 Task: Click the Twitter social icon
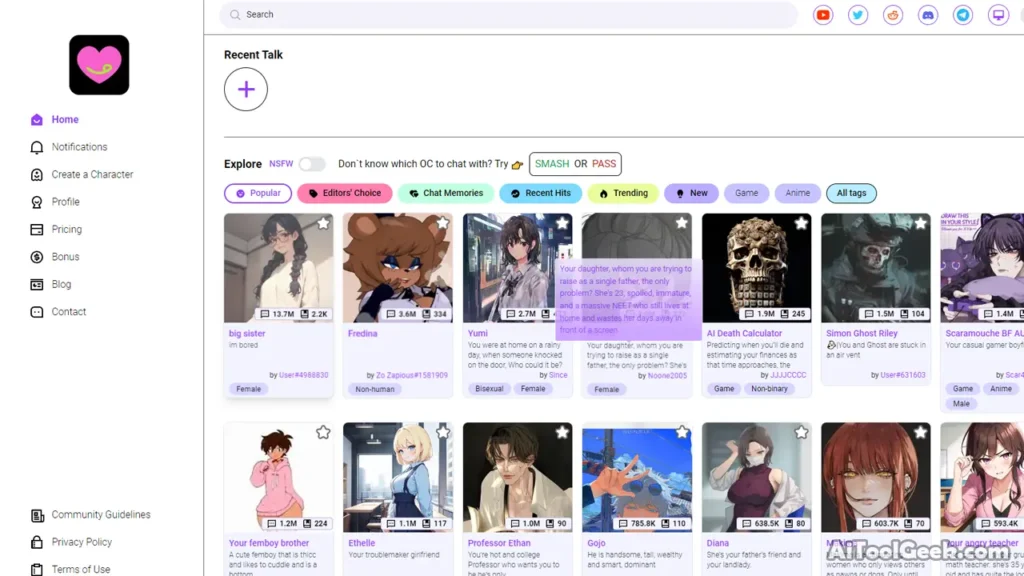(857, 15)
